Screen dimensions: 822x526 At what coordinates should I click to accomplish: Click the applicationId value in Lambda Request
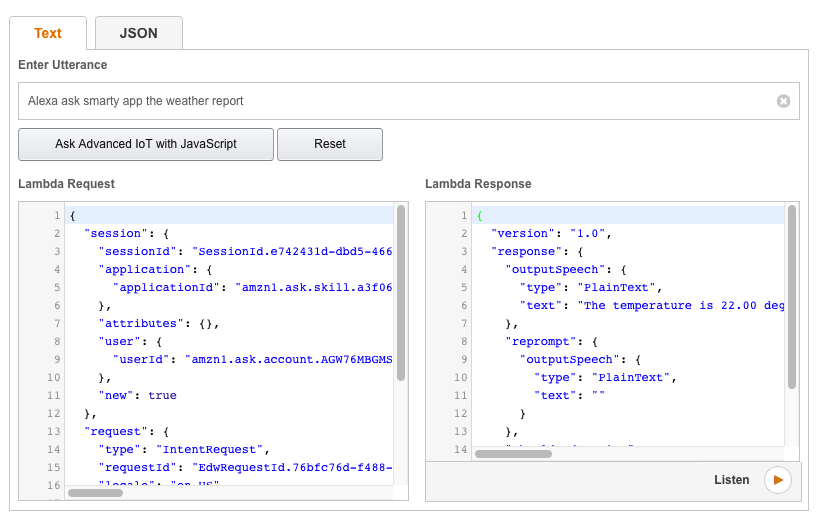pyautogui.click(x=313, y=287)
